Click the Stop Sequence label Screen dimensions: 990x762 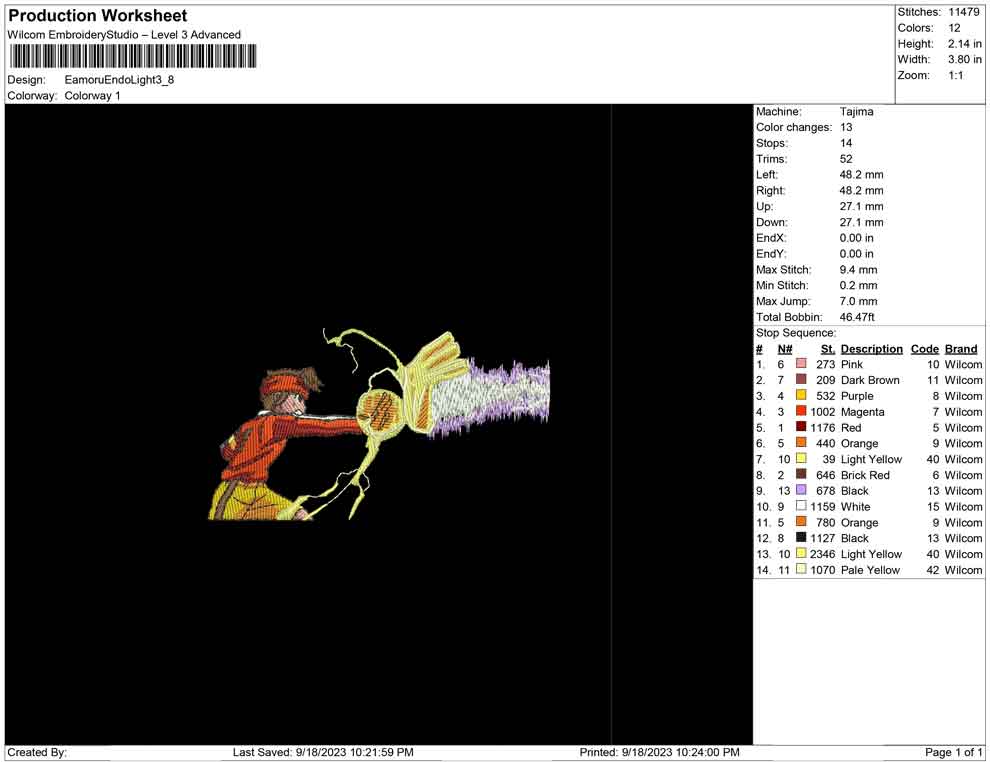click(x=796, y=333)
